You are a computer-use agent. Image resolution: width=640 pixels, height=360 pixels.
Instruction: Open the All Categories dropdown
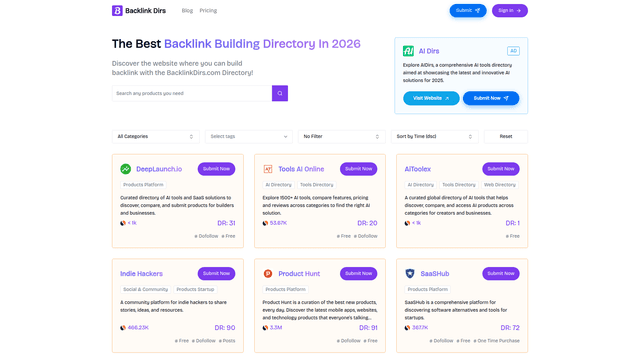coord(156,136)
